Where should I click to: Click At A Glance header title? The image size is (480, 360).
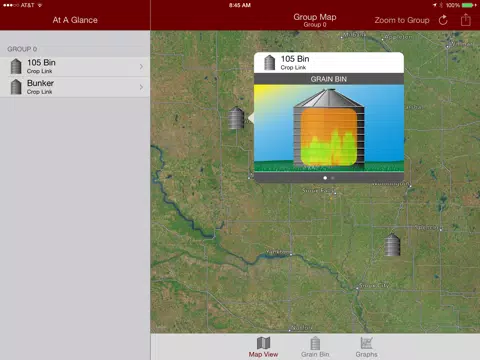(x=75, y=20)
